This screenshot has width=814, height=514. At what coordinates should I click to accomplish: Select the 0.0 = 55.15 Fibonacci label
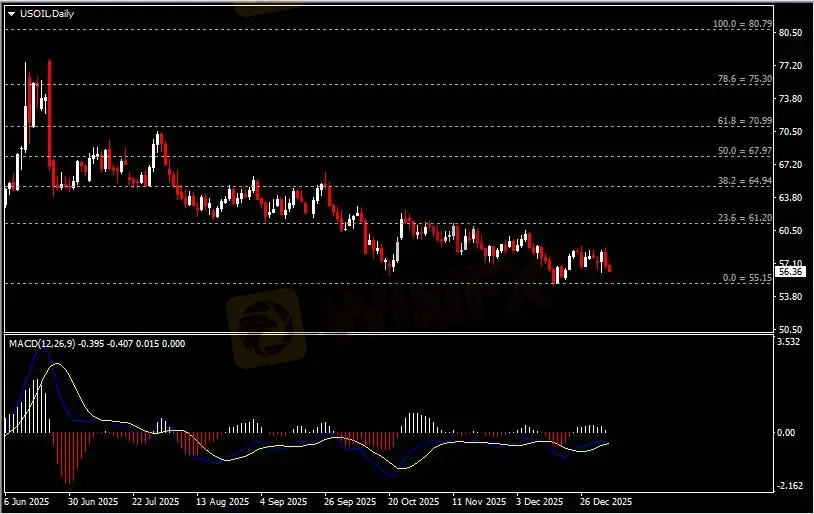[x=747, y=278]
